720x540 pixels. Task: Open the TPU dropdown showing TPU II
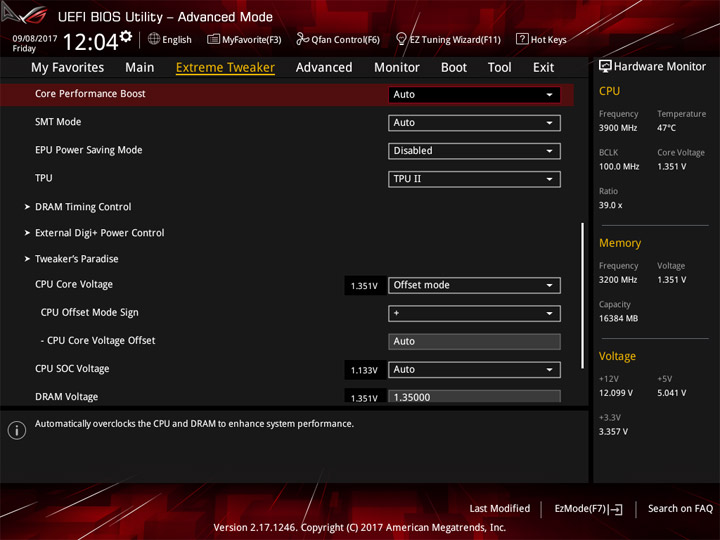click(x=474, y=179)
